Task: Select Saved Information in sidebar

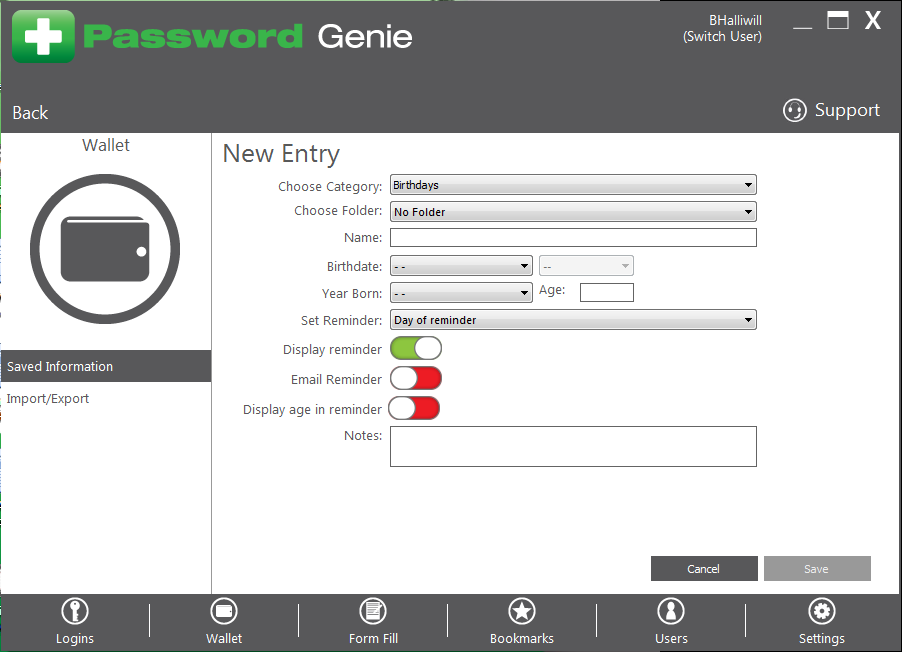Action: coord(105,366)
